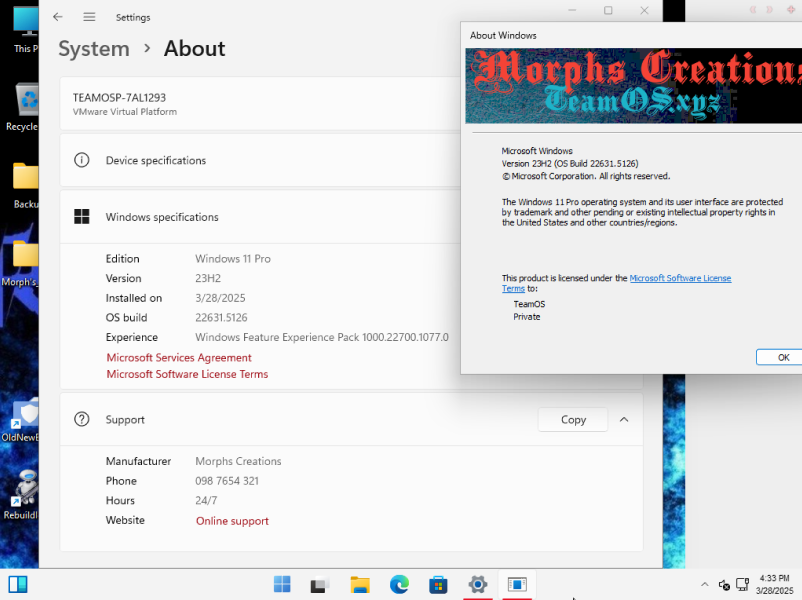Select the Version value "23H2" in Settings
This screenshot has height=600, width=802.
click(208, 278)
